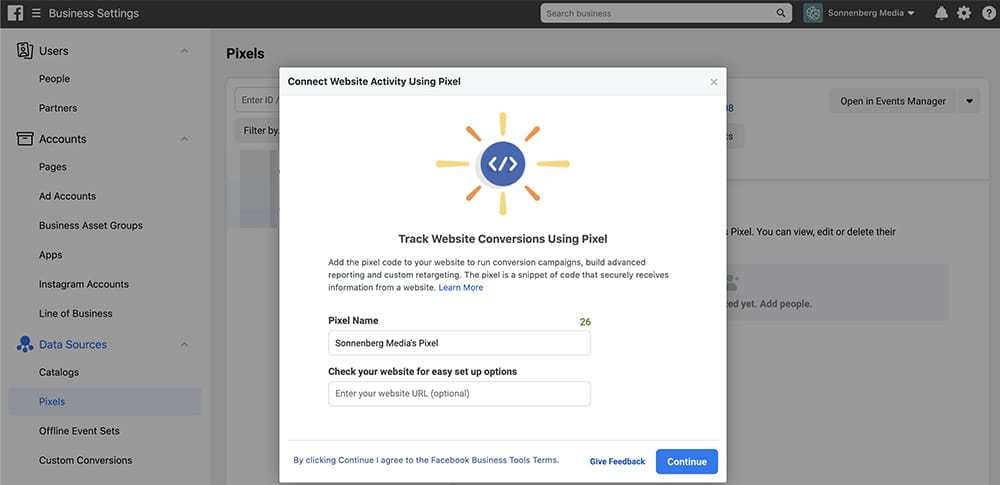Click the search magnifier icon
Viewport: 1000px width, 485px height.
coord(781,14)
